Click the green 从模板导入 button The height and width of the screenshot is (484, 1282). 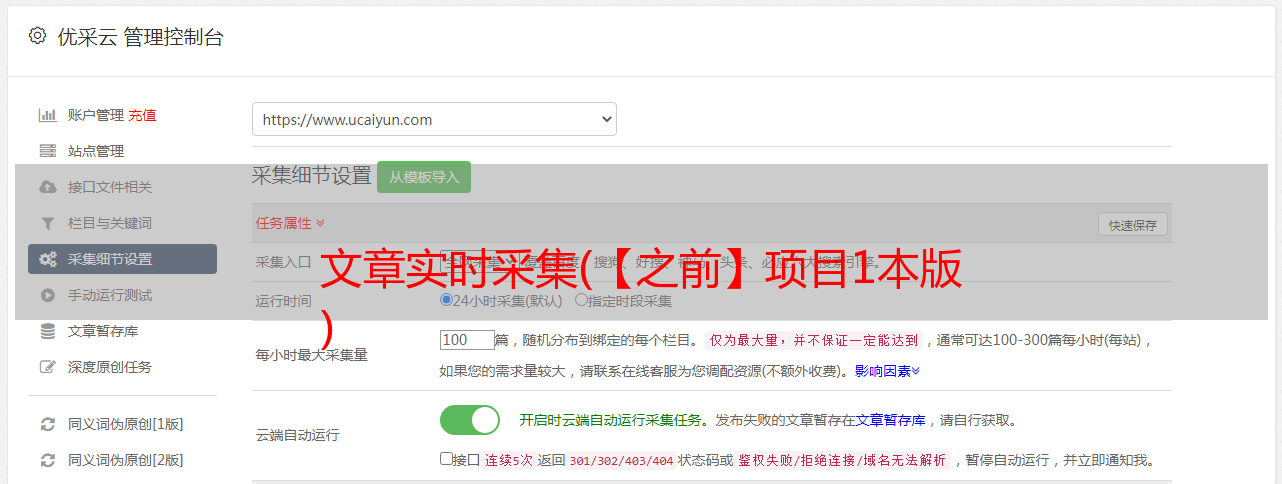424,177
